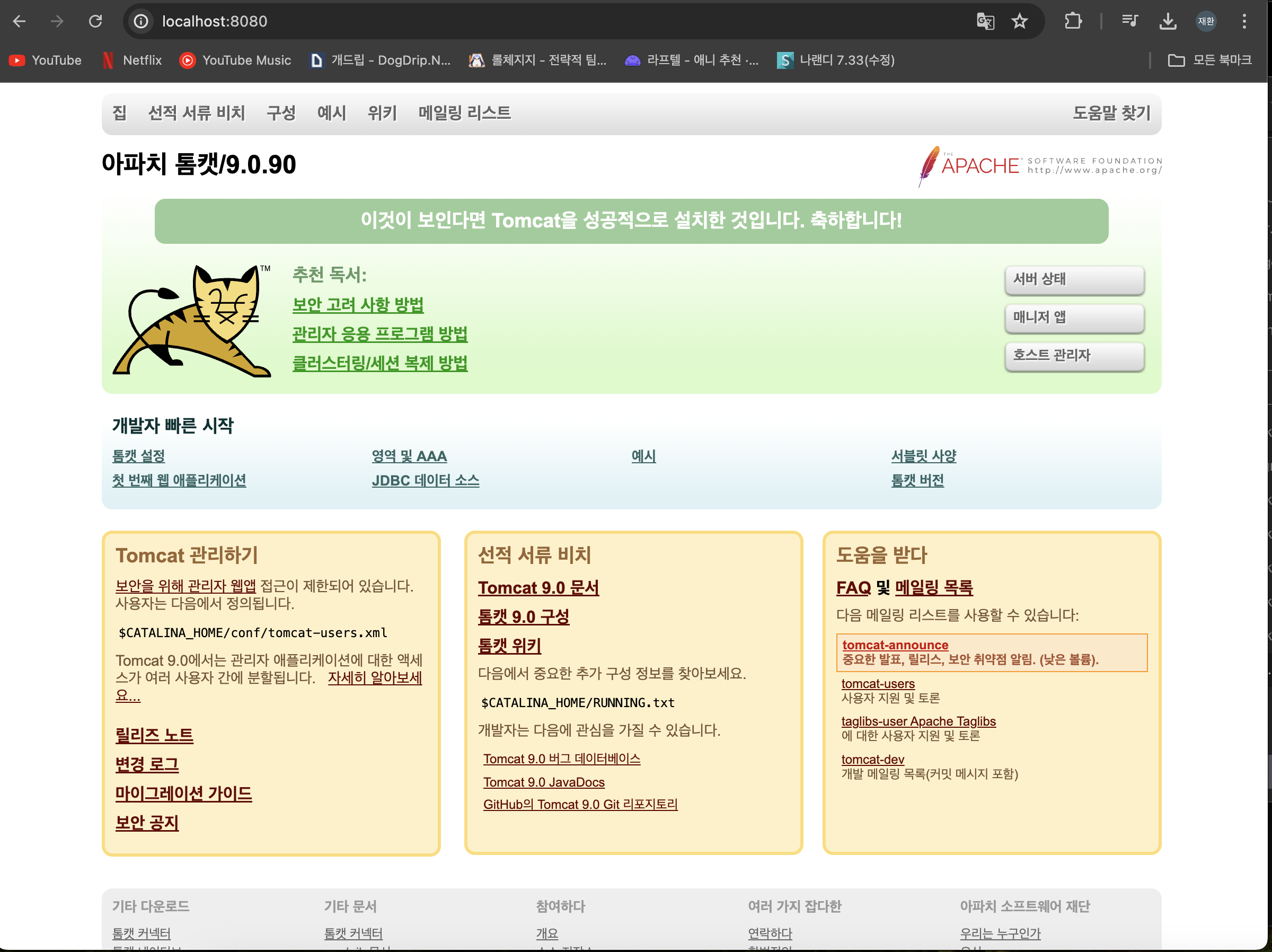Go back with the browser back arrow
The height and width of the screenshot is (952, 1272).
click(20, 21)
